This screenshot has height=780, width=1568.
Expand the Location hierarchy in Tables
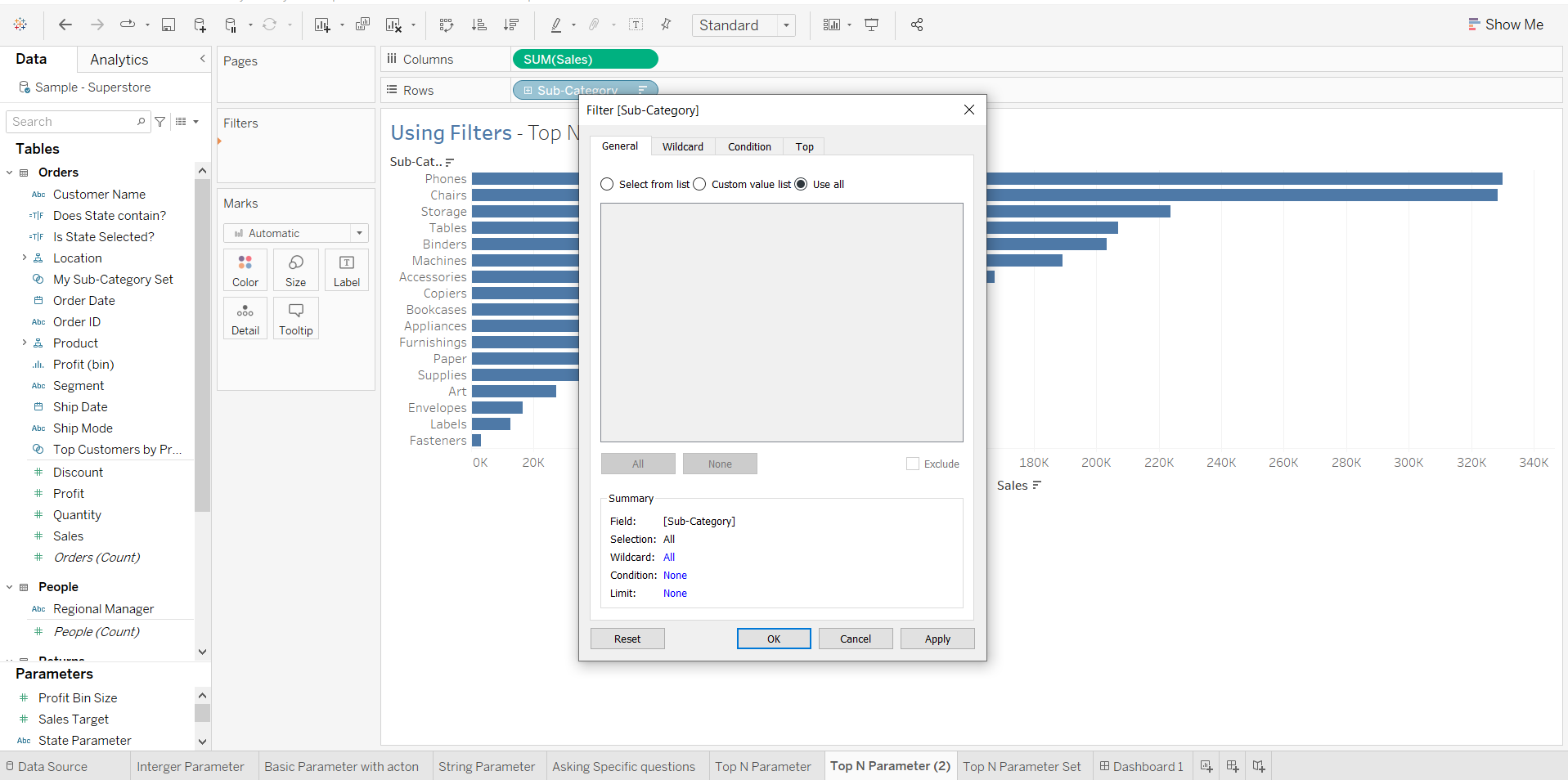[x=24, y=258]
